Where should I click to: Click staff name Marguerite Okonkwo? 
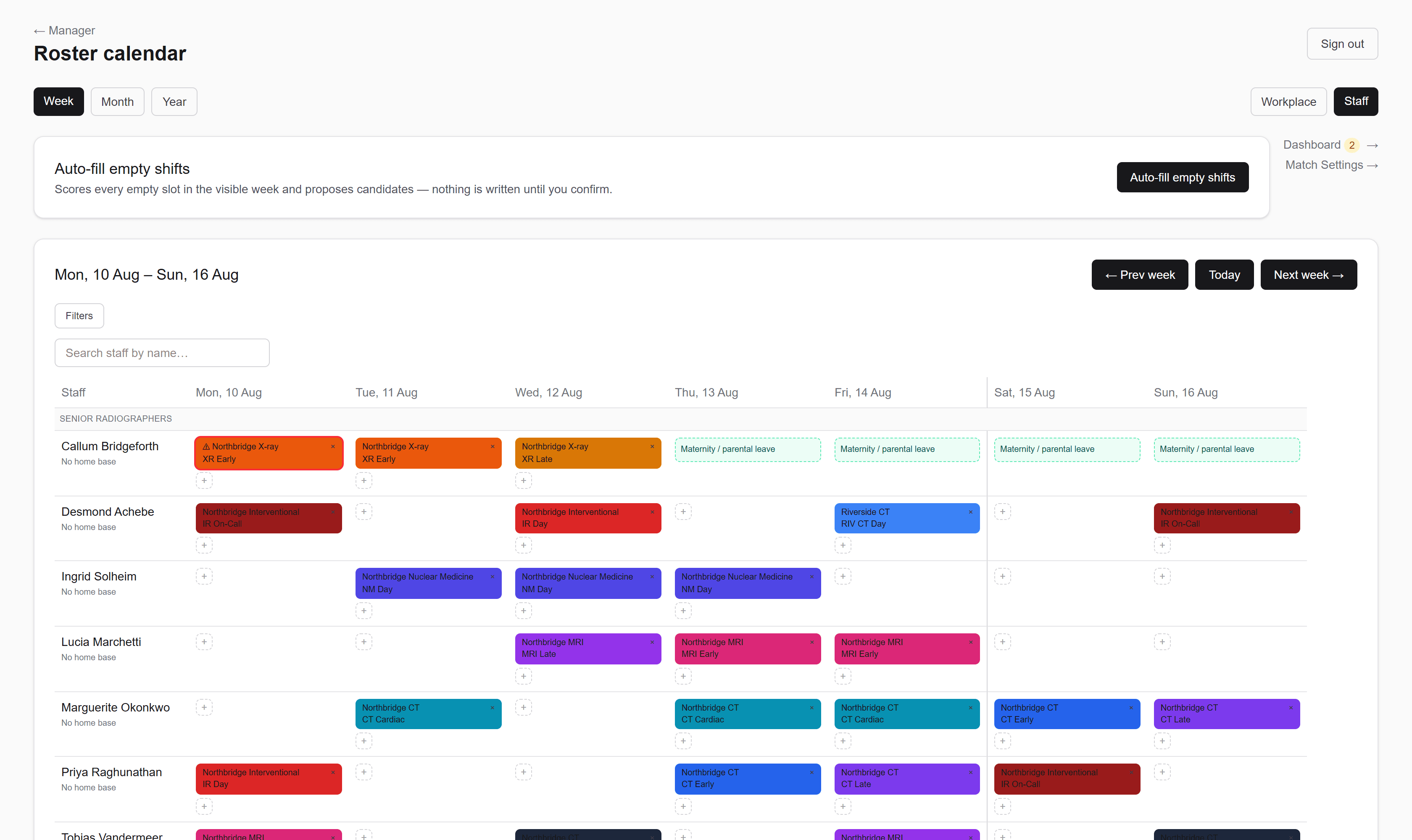[x=116, y=708]
